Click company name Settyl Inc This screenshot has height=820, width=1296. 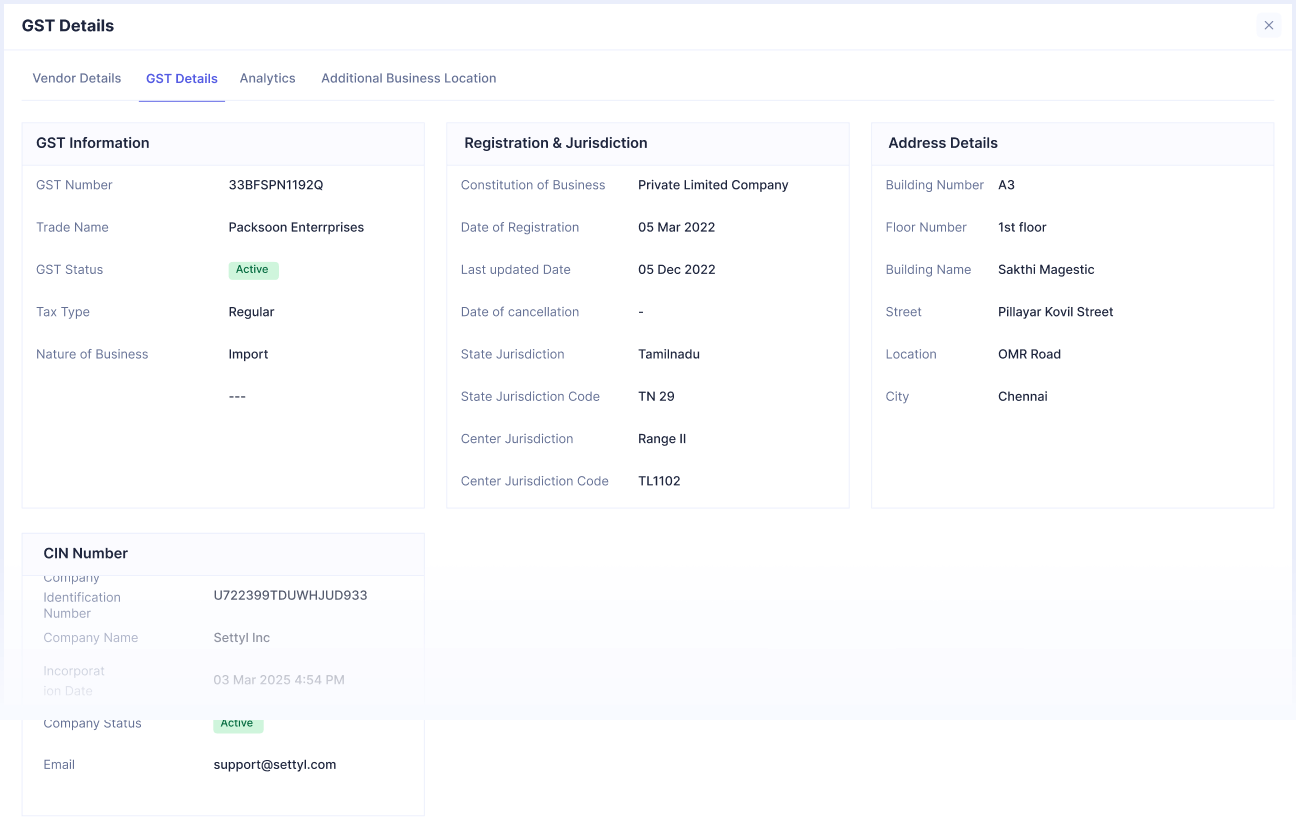242,638
